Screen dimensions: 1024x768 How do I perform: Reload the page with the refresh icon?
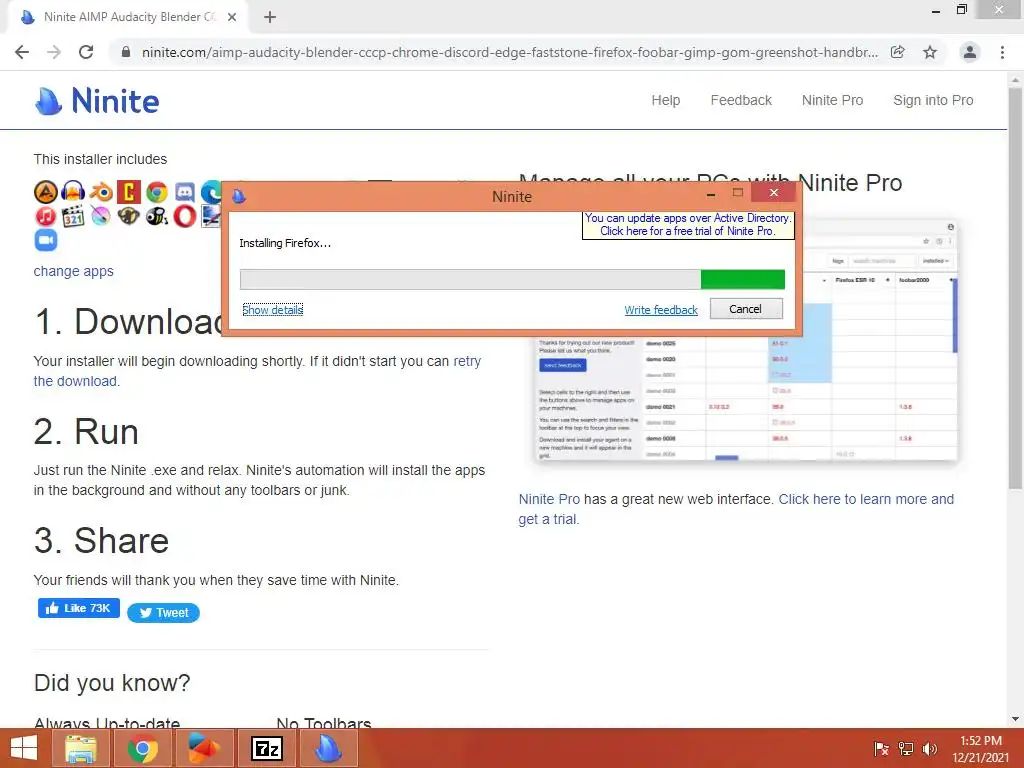pos(86,52)
